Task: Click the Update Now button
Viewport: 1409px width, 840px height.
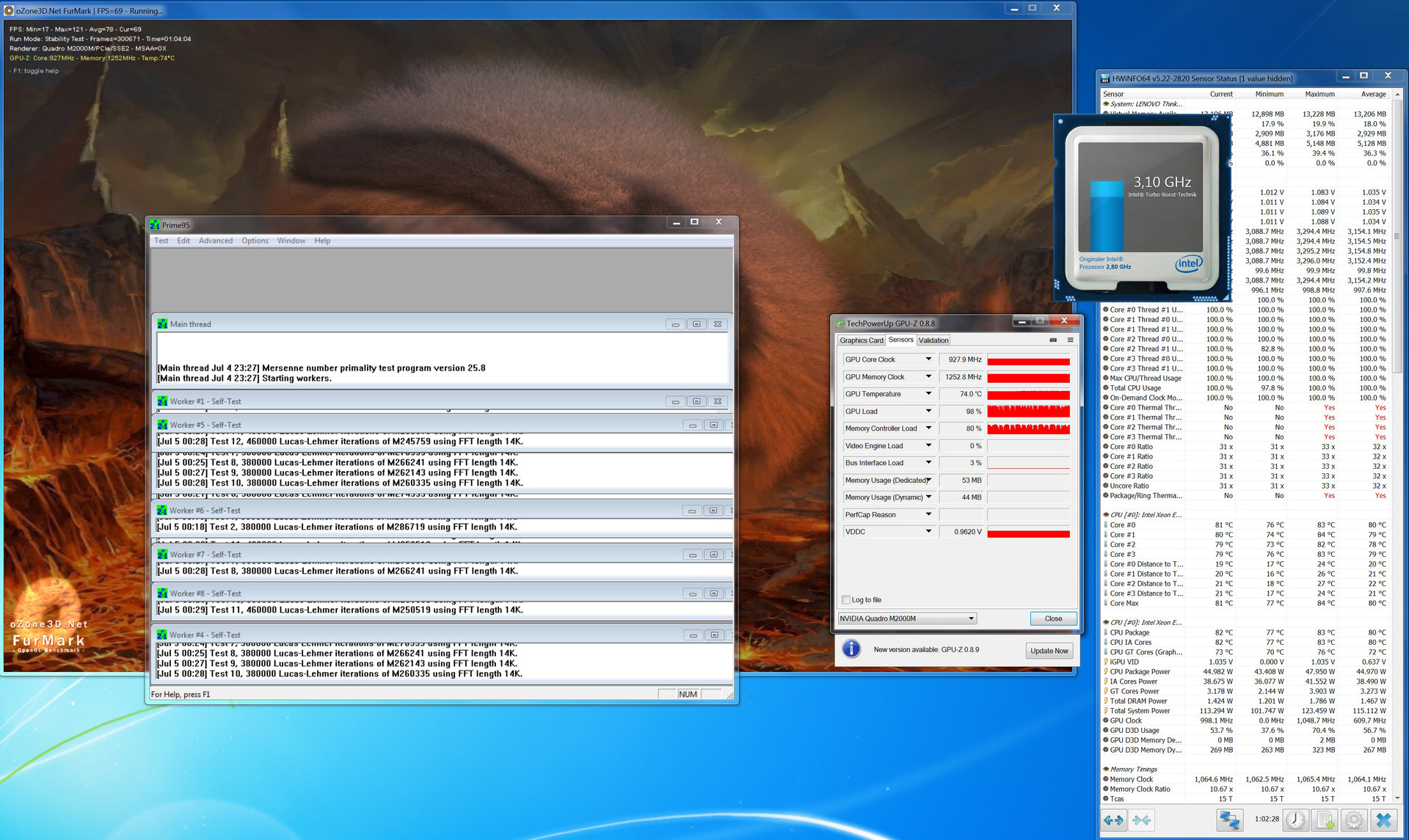Action: pos(1049,651)
